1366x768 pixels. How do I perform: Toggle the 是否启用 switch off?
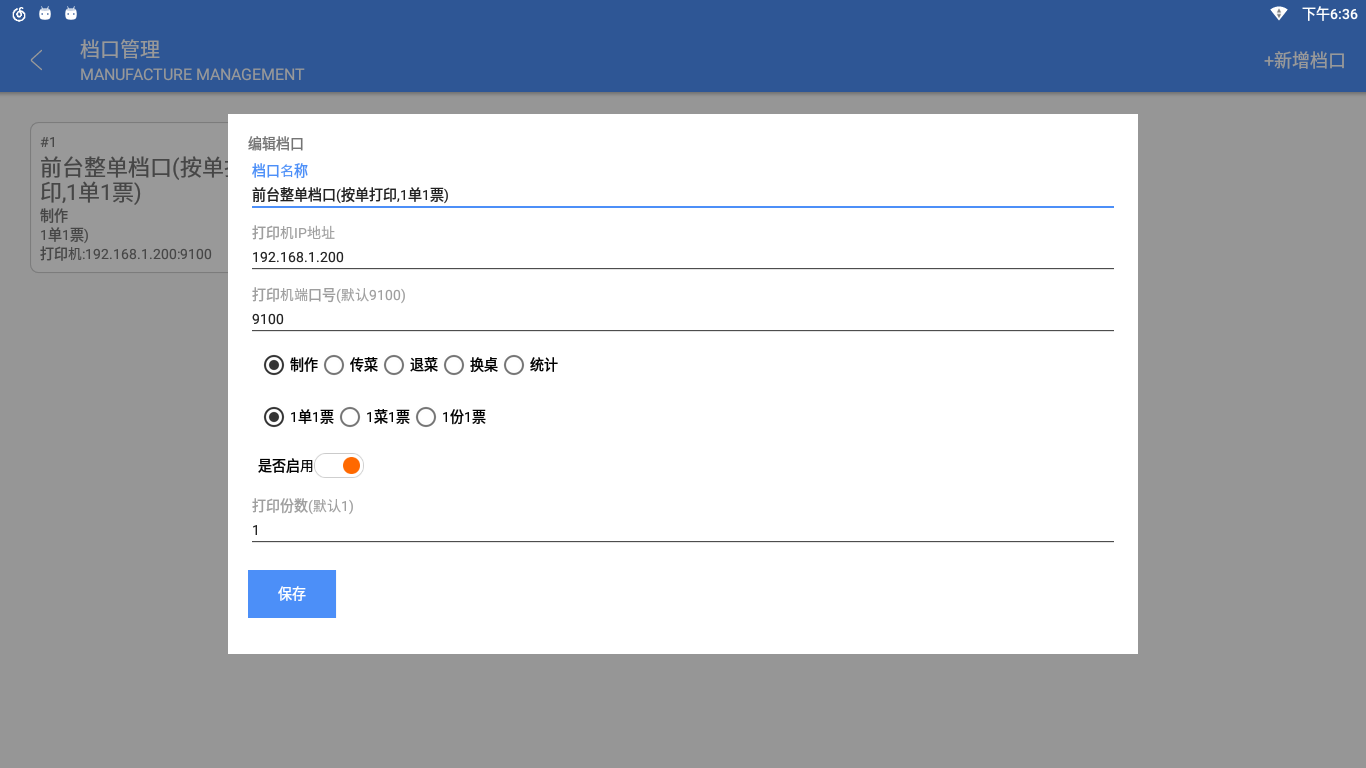[x=340, y=466]
